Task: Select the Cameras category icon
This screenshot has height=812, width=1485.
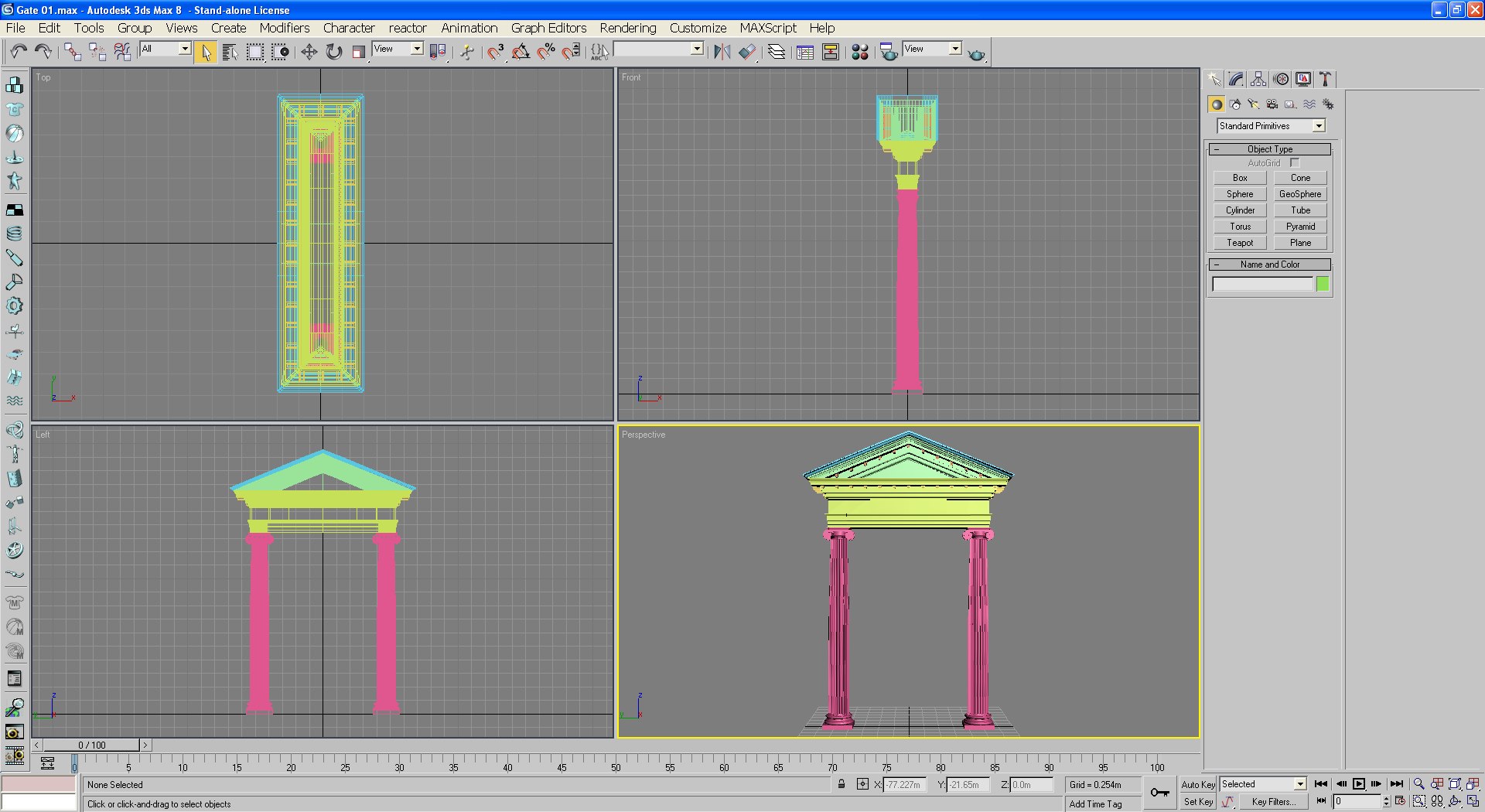Action: [1272, 104]
